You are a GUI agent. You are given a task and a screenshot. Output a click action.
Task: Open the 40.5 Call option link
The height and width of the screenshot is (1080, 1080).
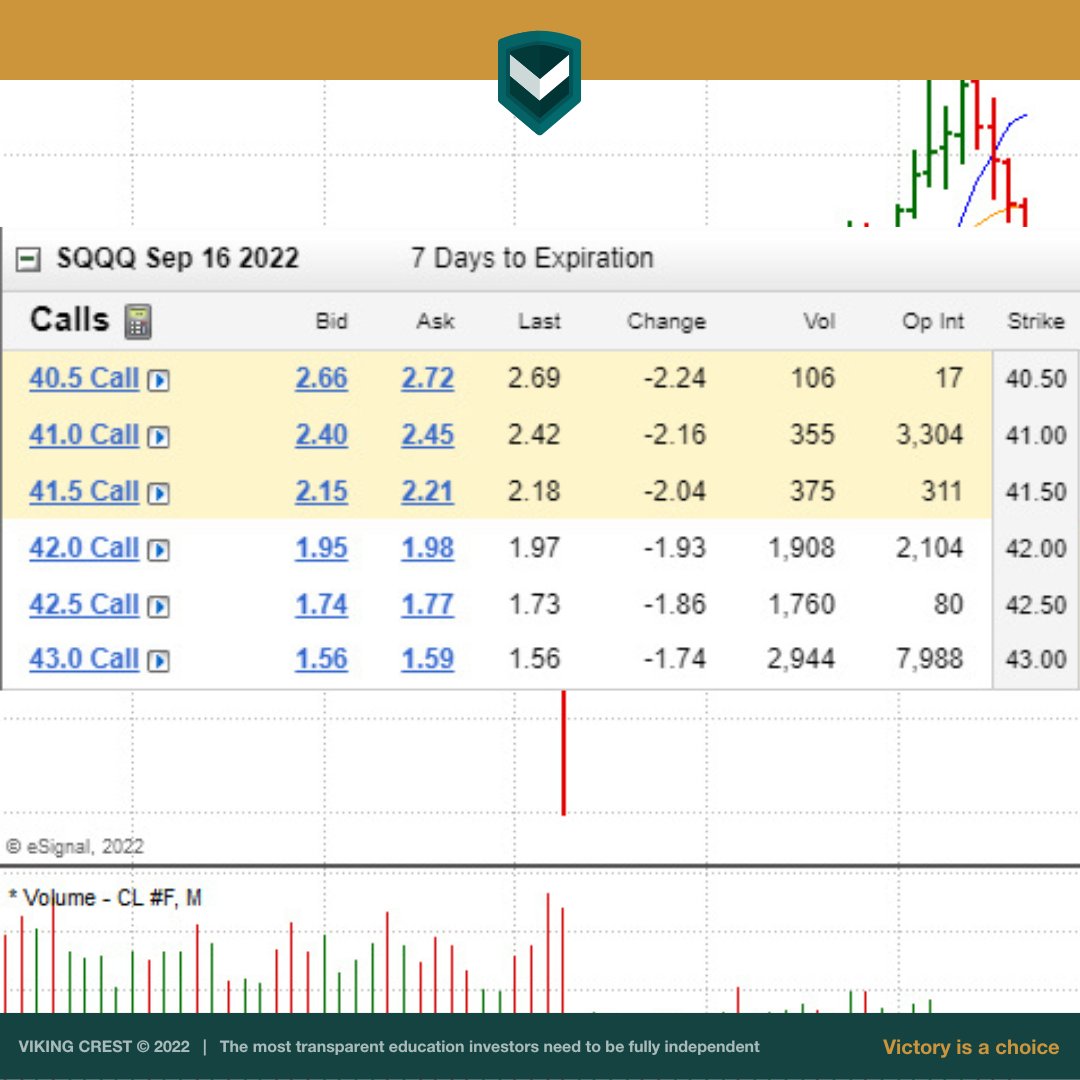tap(84, 378)
